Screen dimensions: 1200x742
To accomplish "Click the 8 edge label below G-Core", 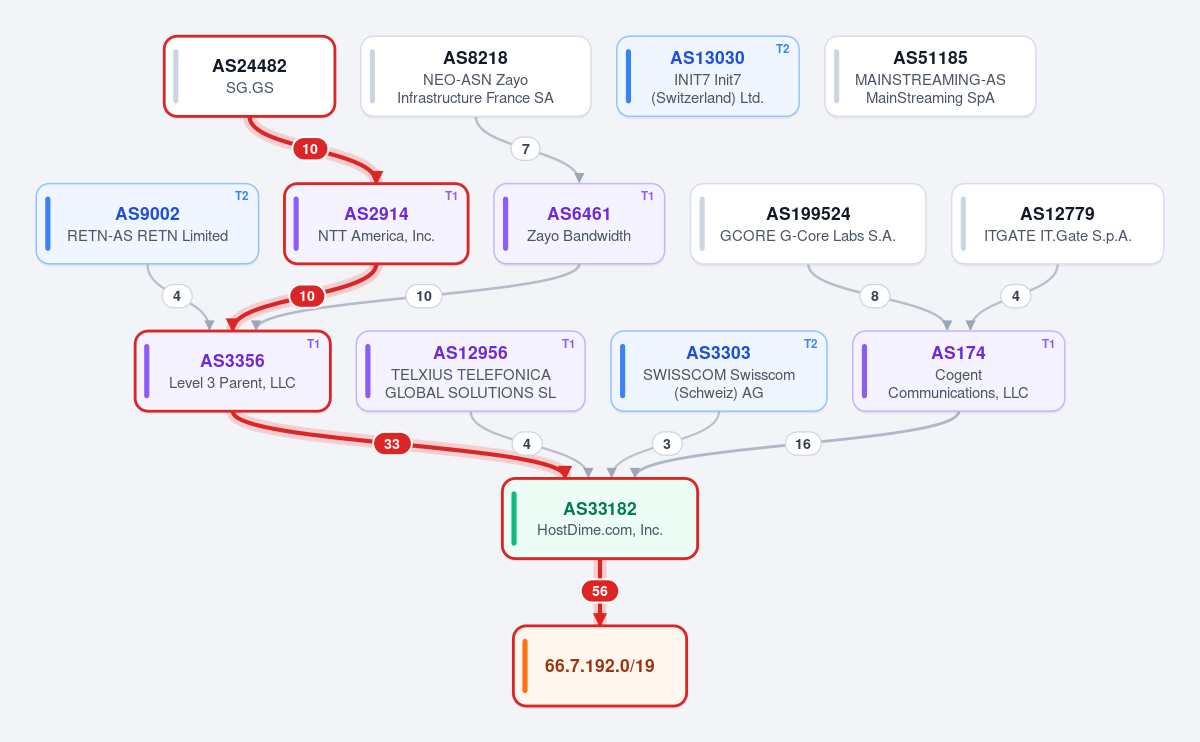I will [875, 296].
